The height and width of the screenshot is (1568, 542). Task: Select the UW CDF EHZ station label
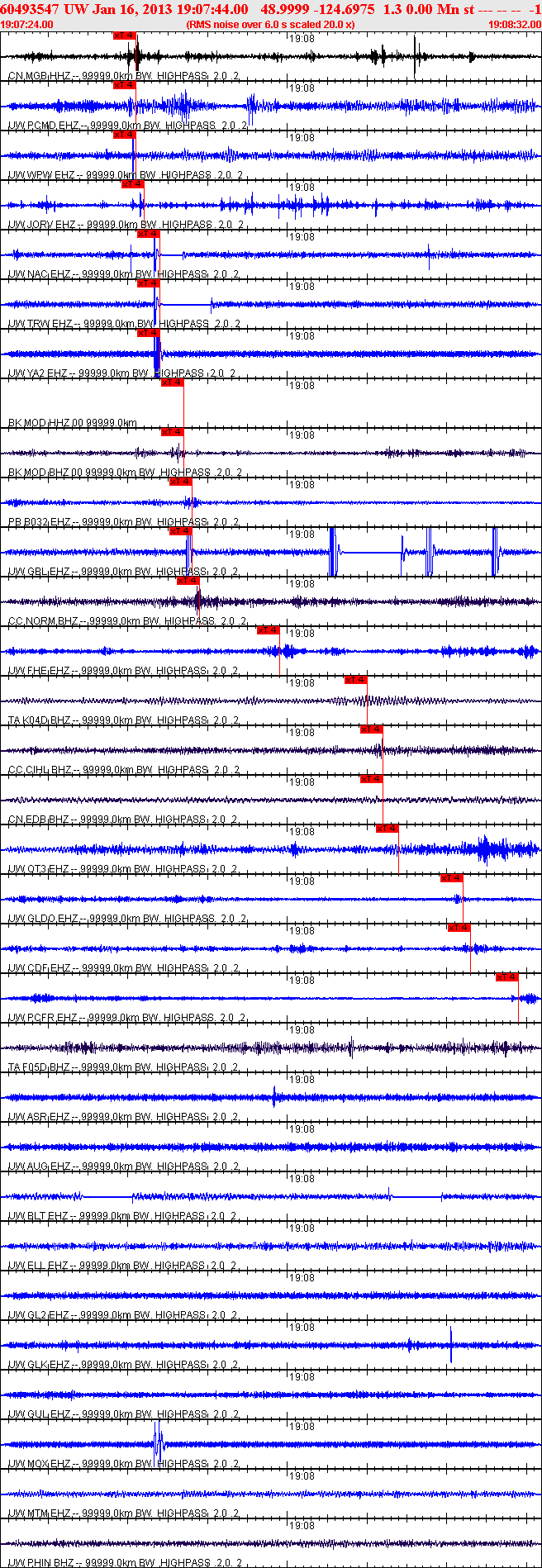pyautogui.click(x=124, y=968)
